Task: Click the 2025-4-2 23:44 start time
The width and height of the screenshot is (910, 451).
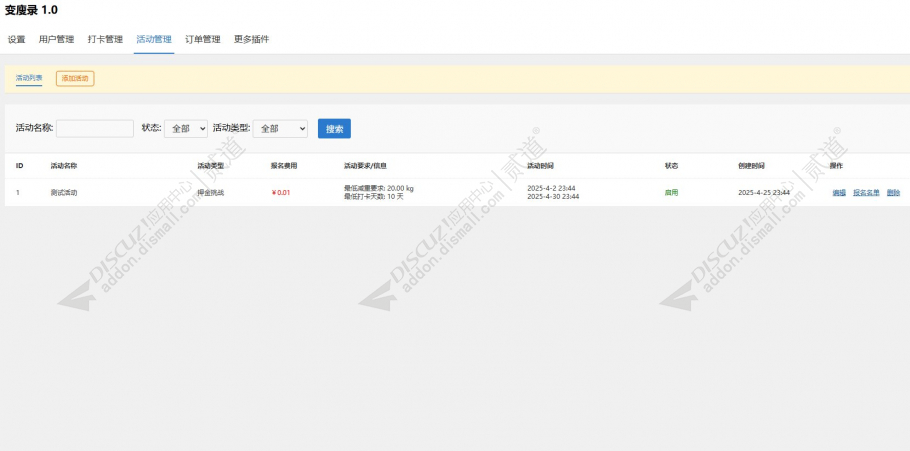Action: tap(551, 189)
